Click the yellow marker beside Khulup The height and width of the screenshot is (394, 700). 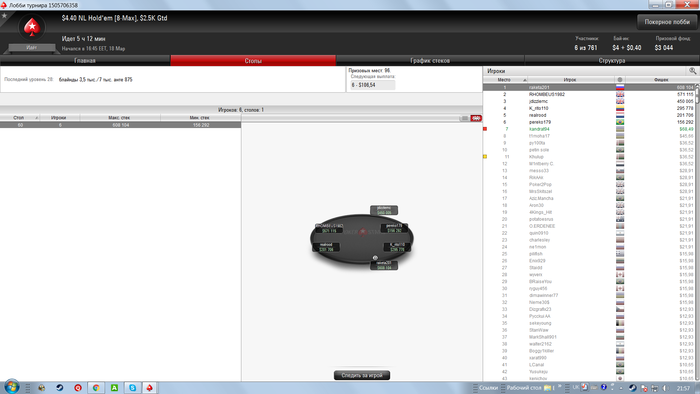pyautogui.click(x=485, y=157)
